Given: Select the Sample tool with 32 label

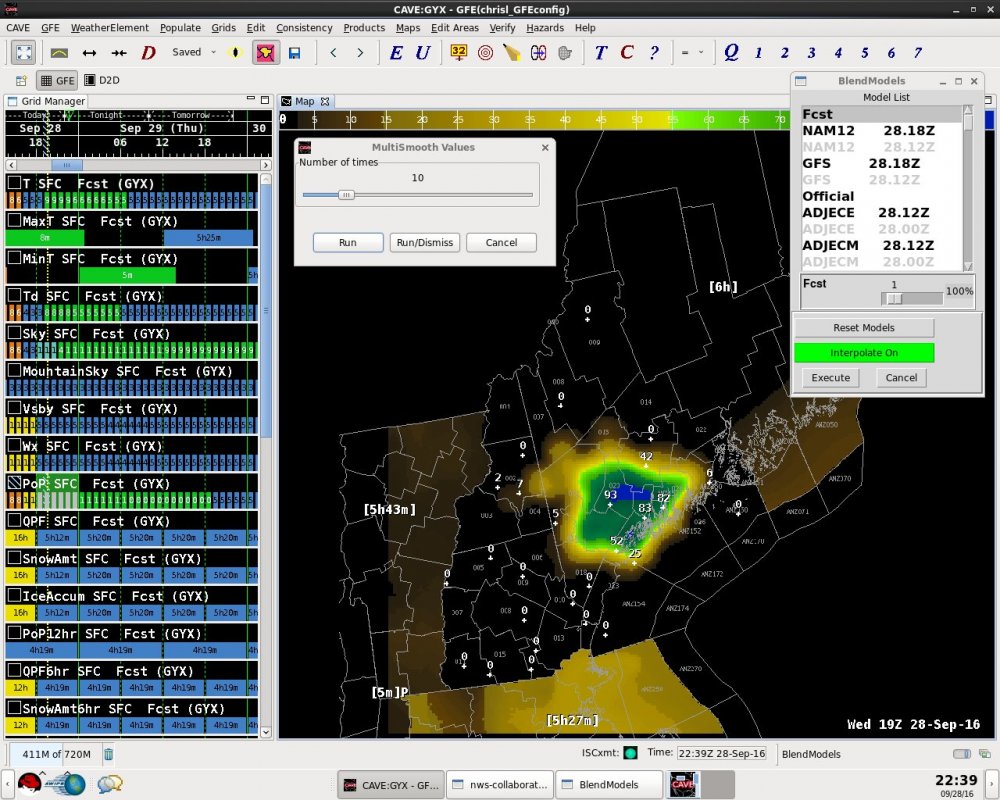Looking at the screenshot, I should 459,52.
